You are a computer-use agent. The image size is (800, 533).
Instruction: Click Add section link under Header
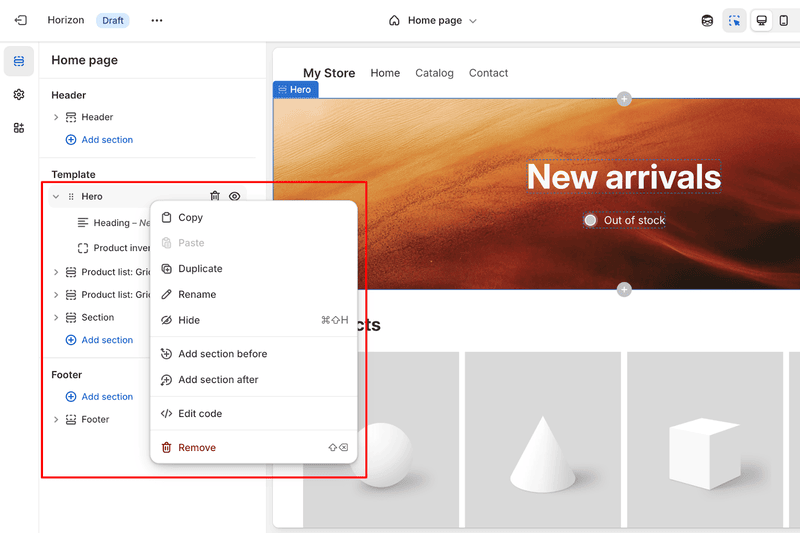(106, 140)
